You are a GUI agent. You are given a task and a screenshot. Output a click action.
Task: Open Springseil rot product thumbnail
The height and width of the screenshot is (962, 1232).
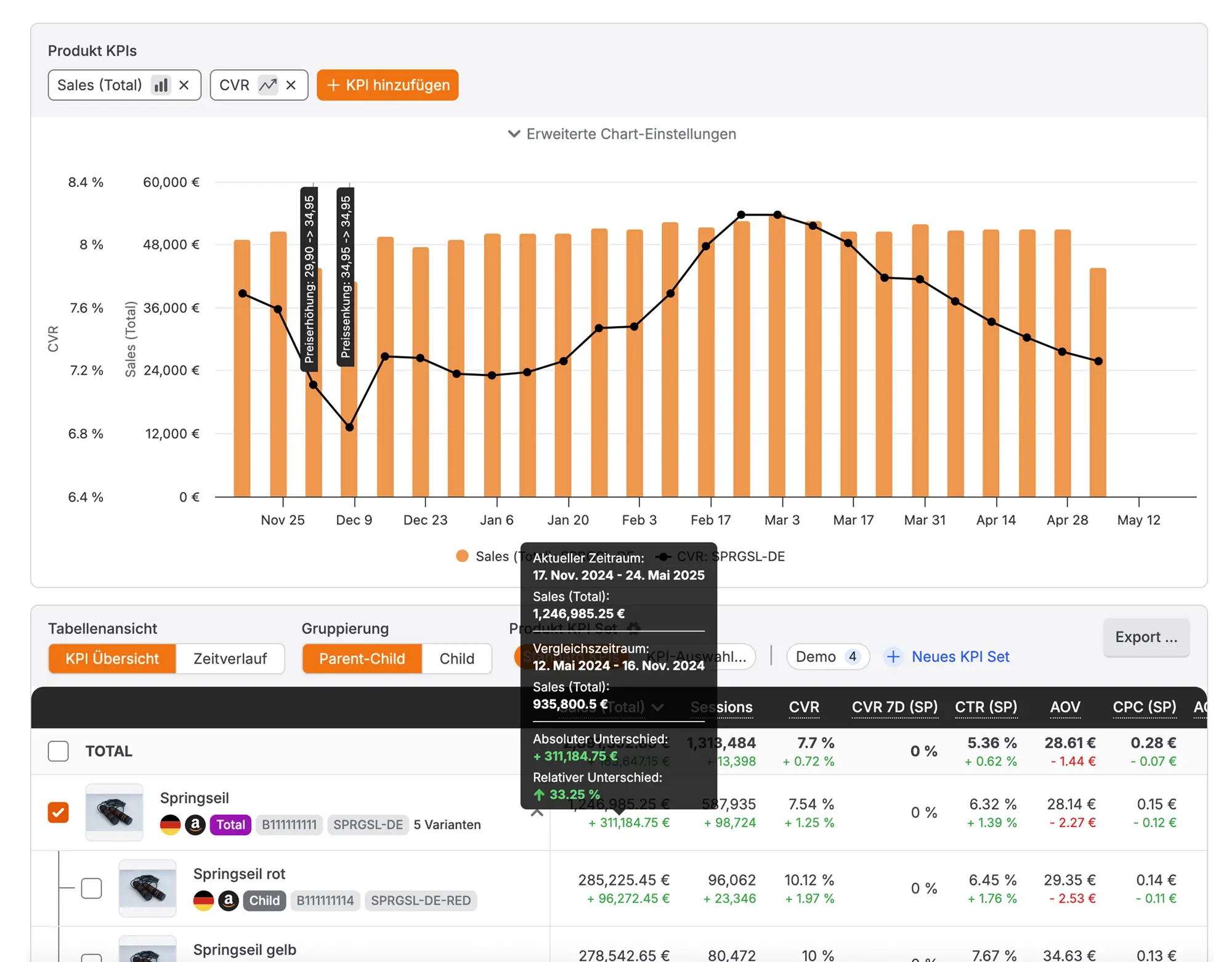[147, 888]
